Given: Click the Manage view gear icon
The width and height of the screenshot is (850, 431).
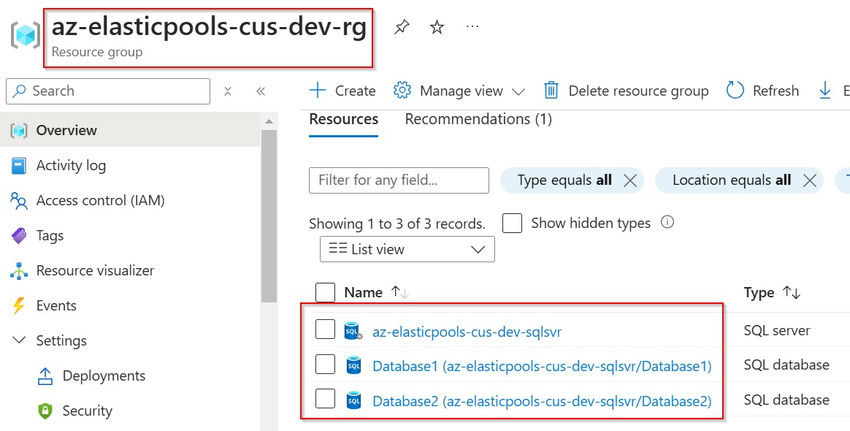Looking at the screenshot, I should click(x=402, y=90).
